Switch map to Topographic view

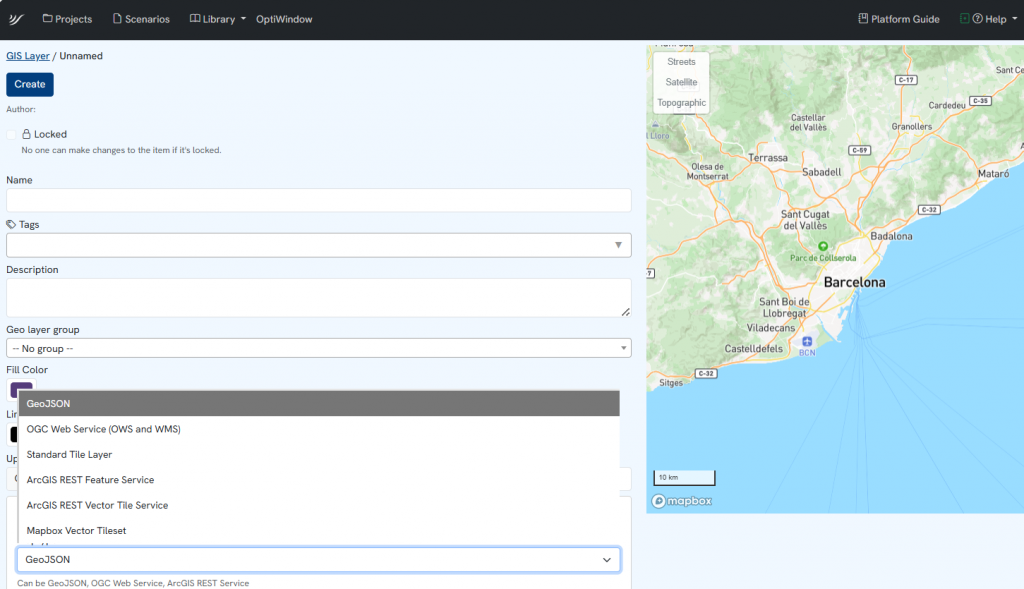click(681, 103)
